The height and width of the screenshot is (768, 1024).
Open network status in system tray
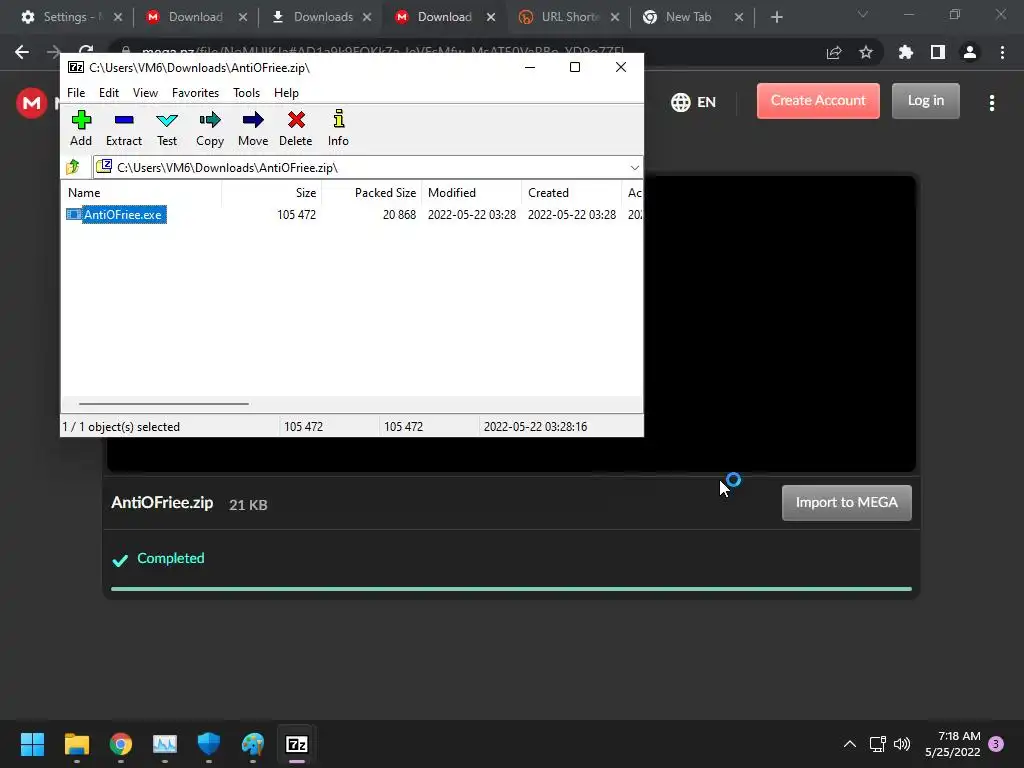click(x=877, y=744)
